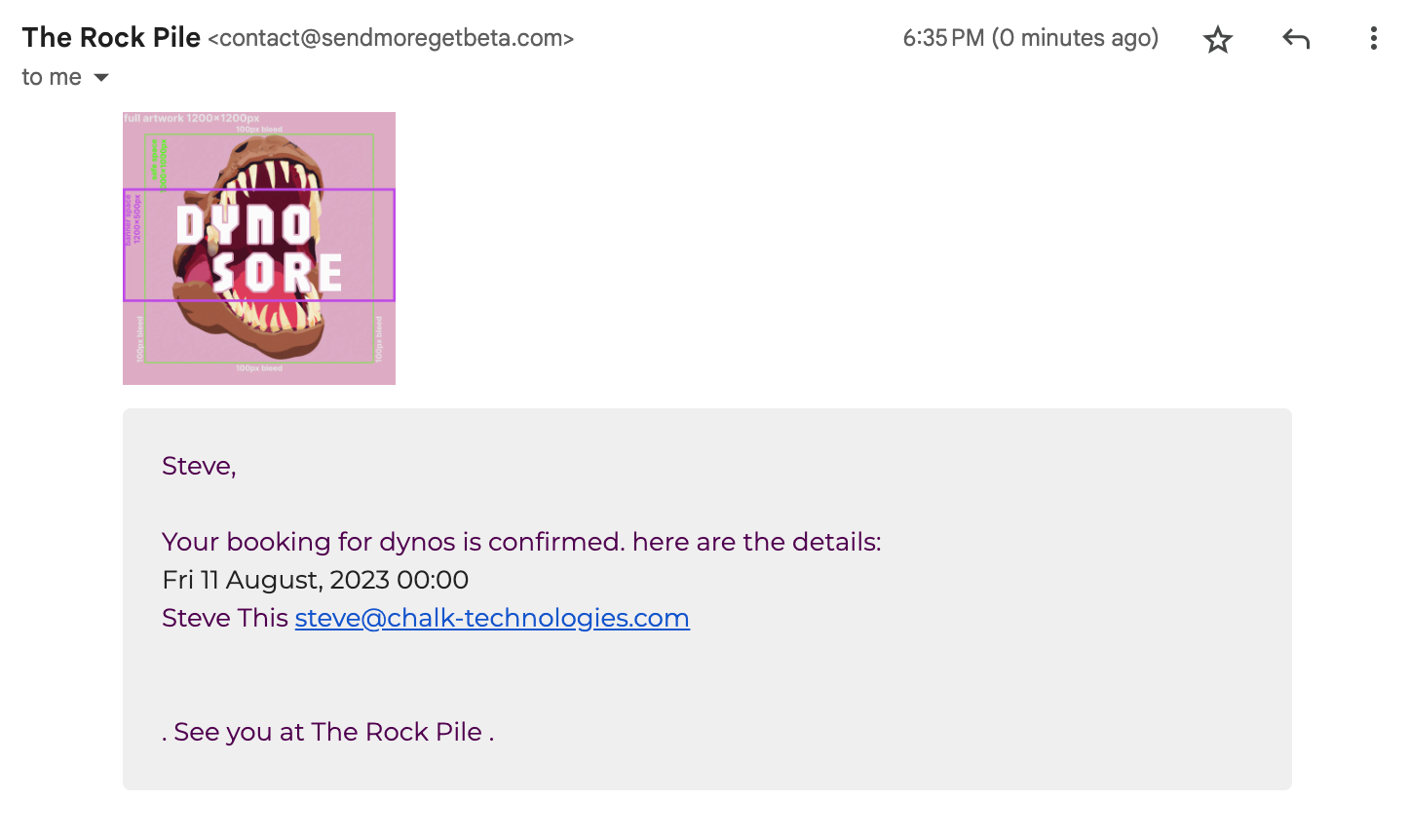Click the 00:00 booking time
The width and height of the screenshot is (1409, 840).
coord(433,580)
